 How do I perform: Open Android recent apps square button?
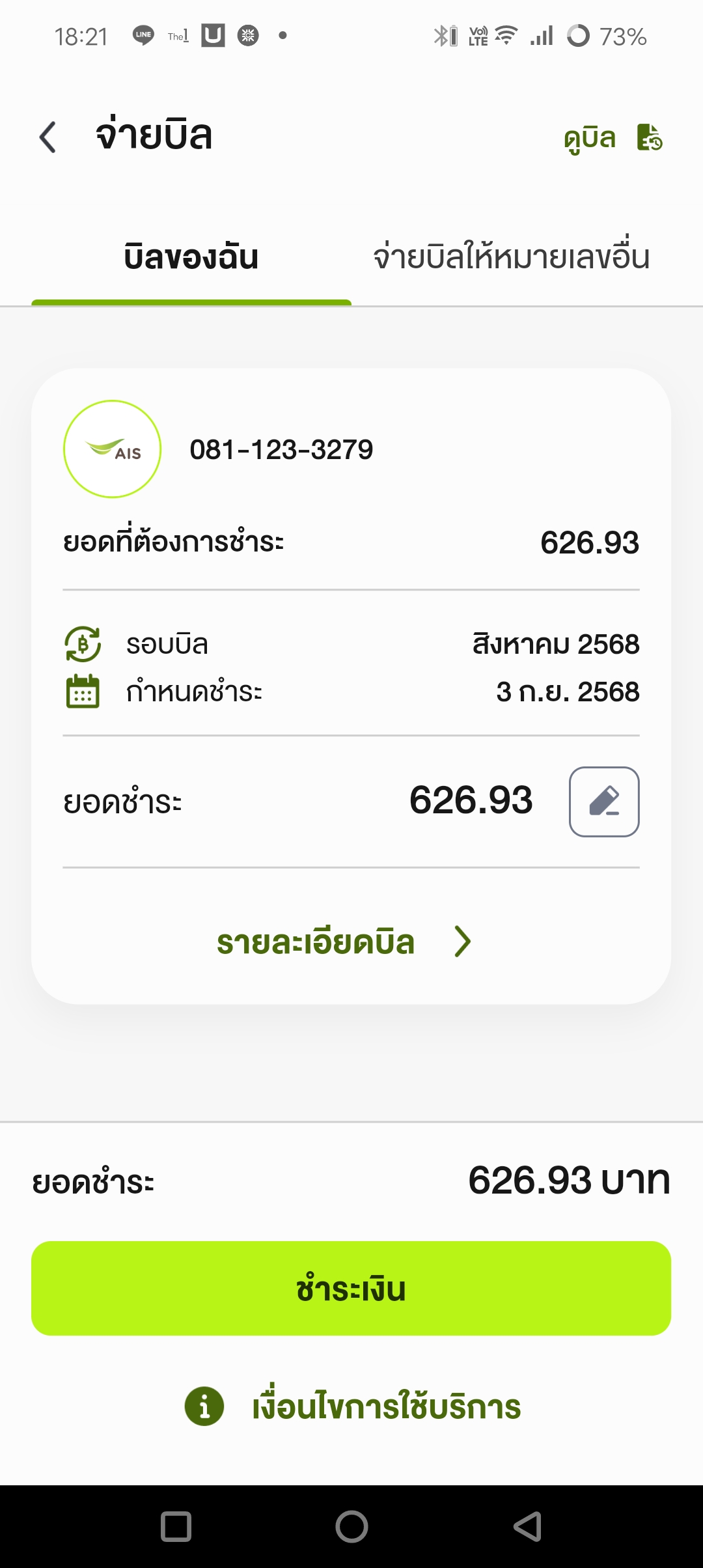click(176, 1526)
